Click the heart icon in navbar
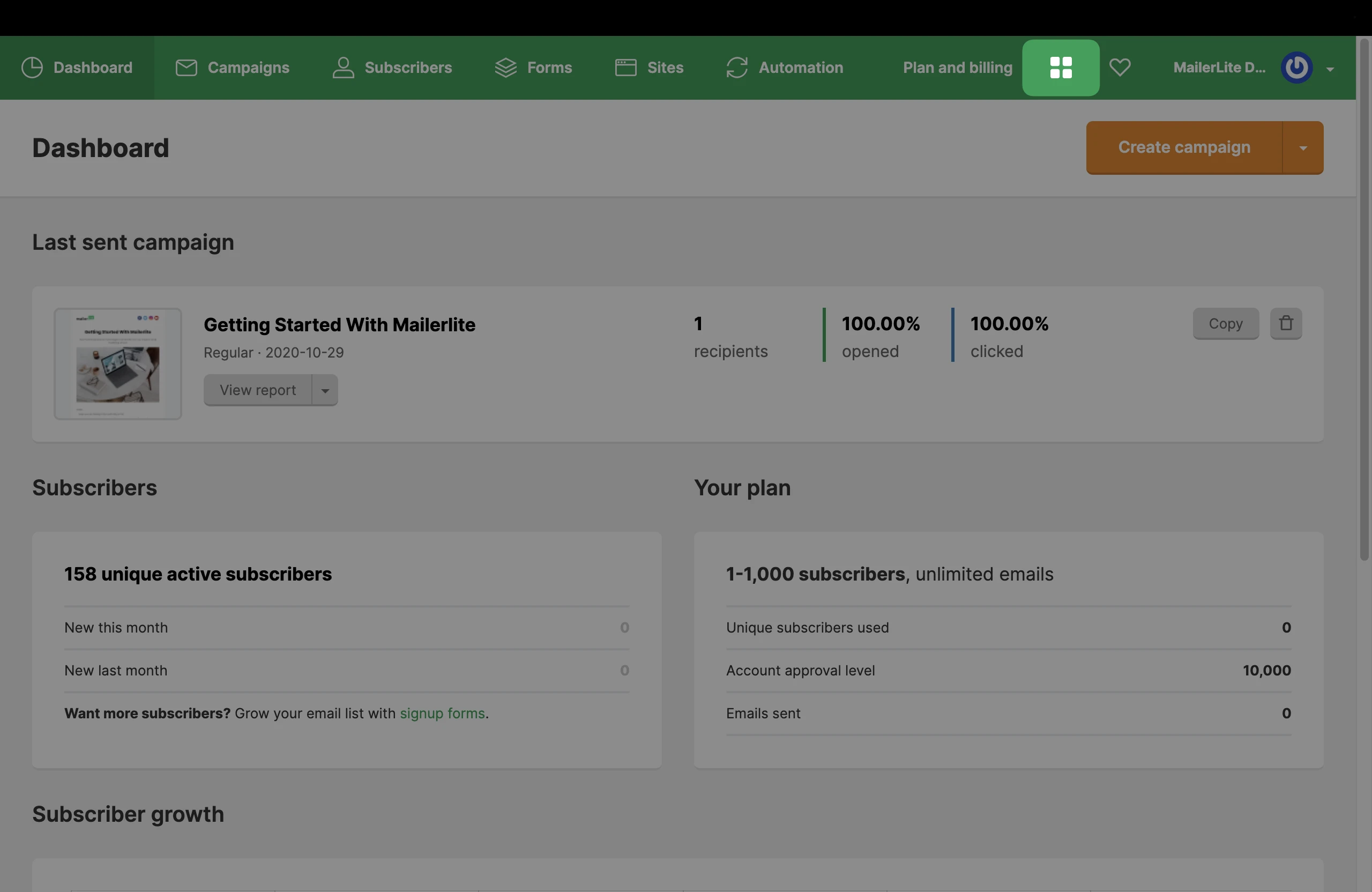 (x=1120, y=68)
